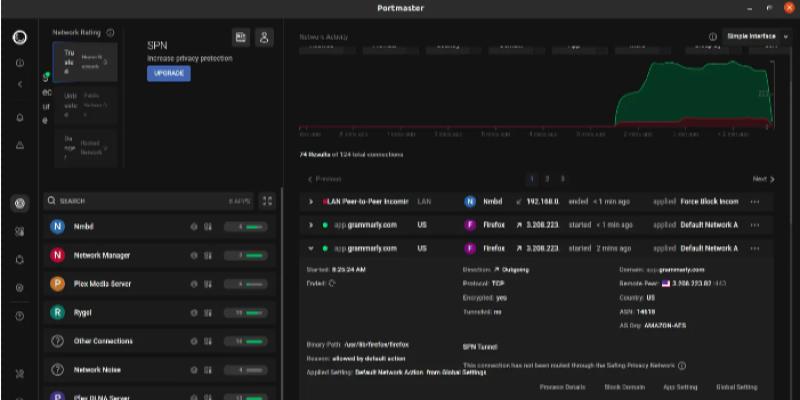Click the expand icon beside the app search
This screenshot has height=400, width=800.
tap(266, 201)
